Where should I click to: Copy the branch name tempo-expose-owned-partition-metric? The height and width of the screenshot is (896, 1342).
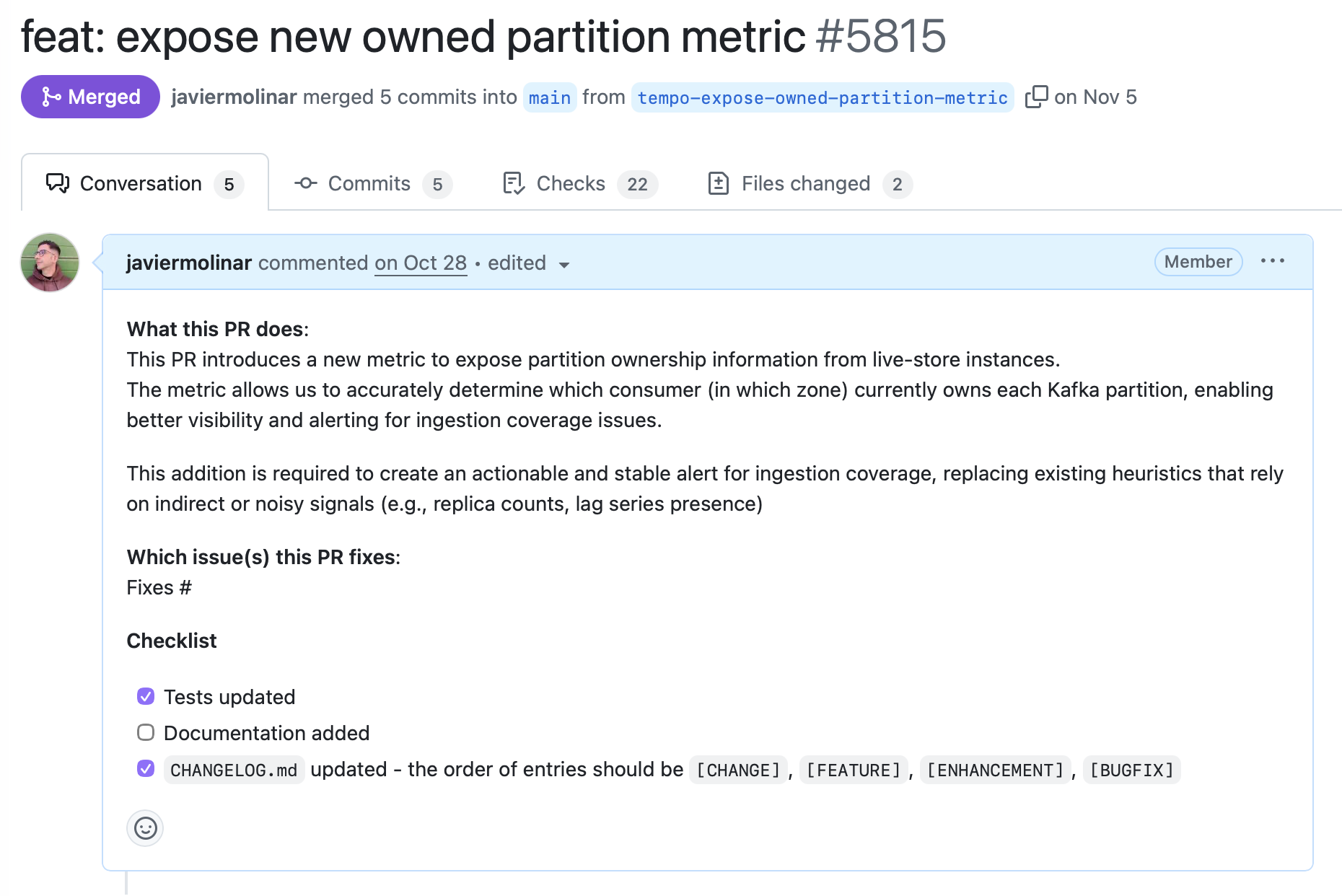click(1037, 96)
